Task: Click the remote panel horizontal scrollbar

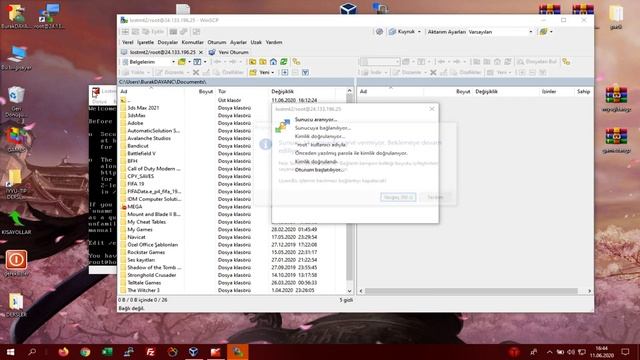Action: [x=471, y=291]
